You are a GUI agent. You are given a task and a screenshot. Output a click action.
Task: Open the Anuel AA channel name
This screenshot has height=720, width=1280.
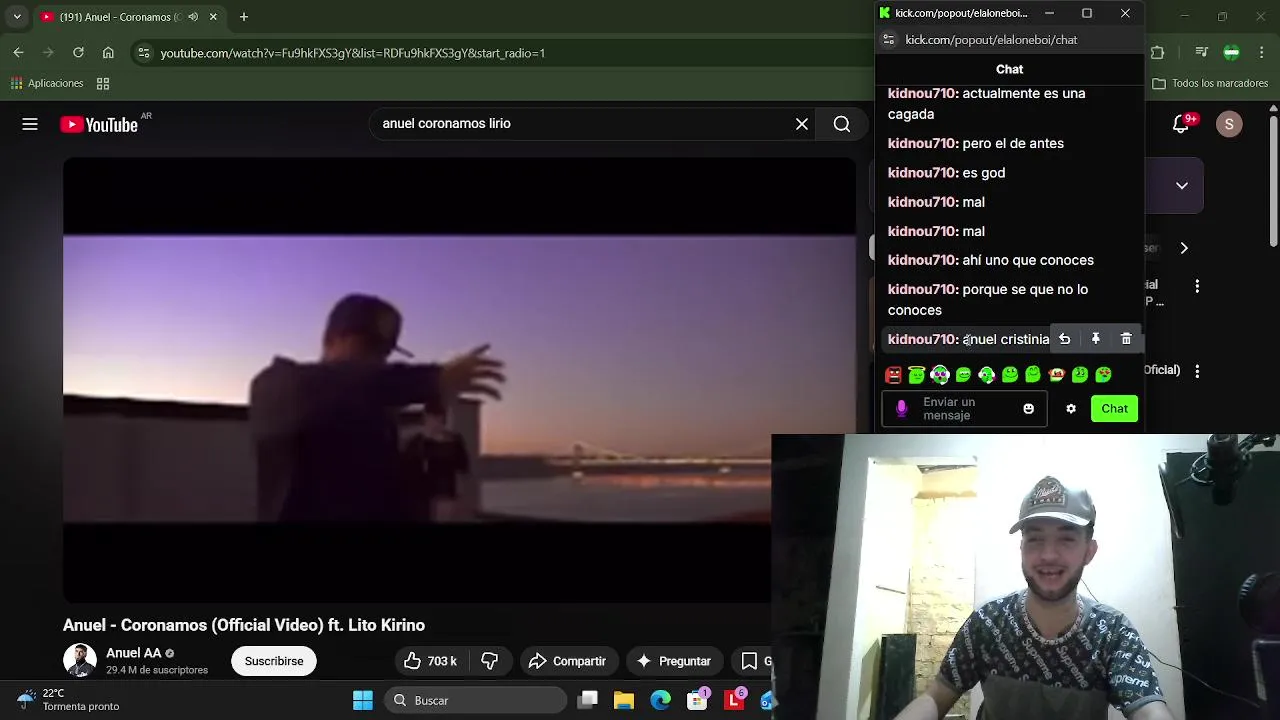click(134, 653)
